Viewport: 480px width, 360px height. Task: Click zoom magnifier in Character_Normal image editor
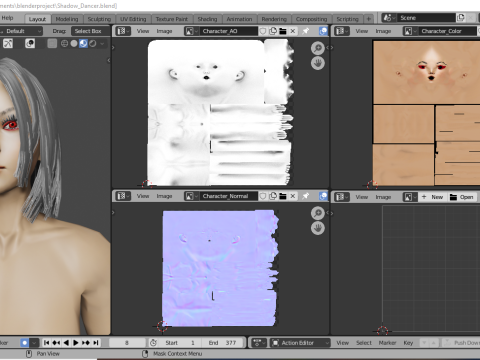point(318,213)
